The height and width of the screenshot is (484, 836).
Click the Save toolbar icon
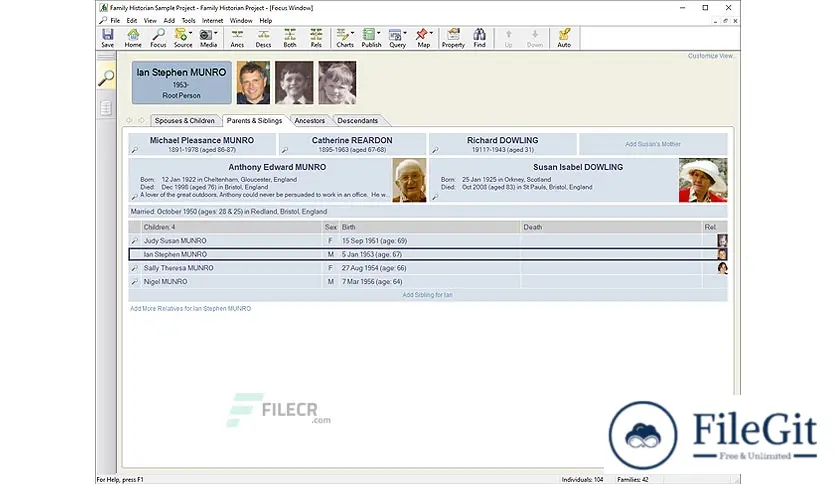point(107,38)
